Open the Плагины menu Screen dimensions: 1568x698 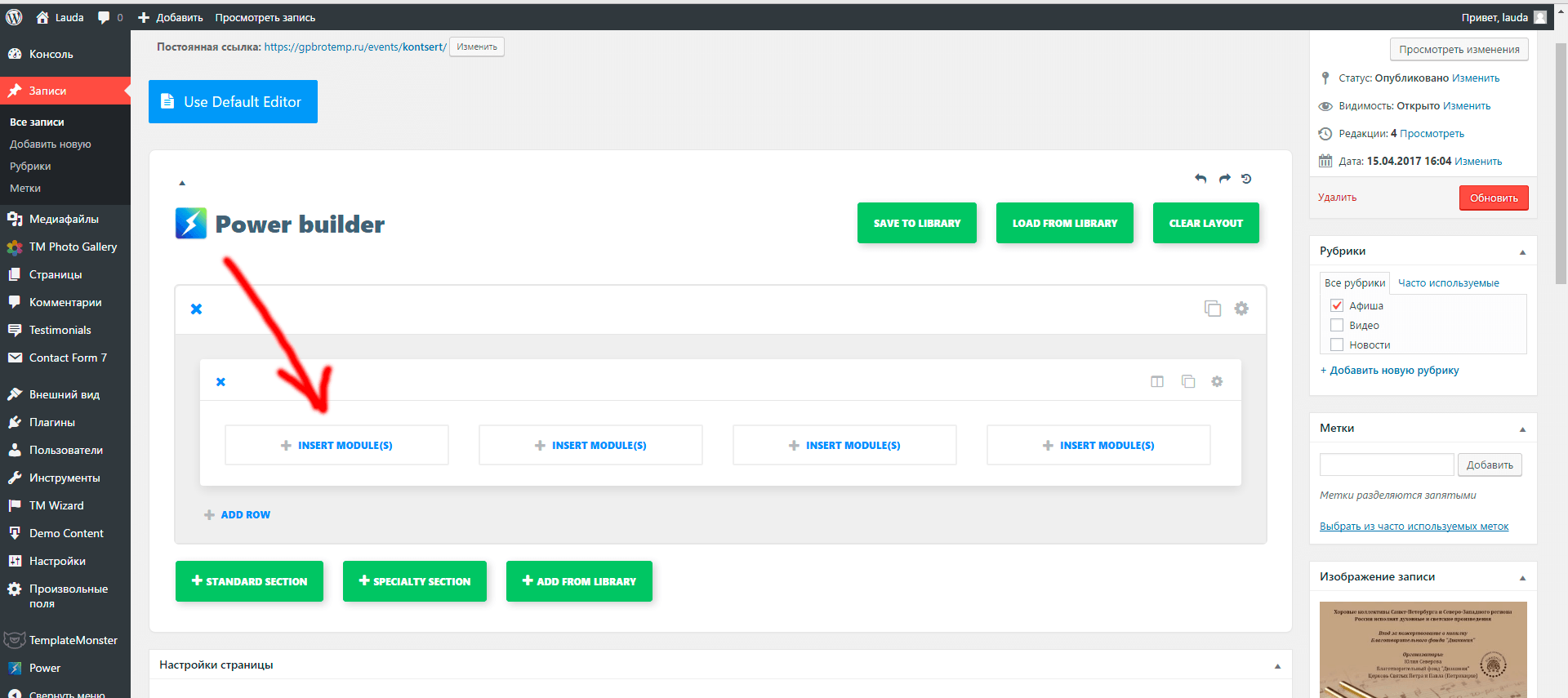(x=65, y=422)
